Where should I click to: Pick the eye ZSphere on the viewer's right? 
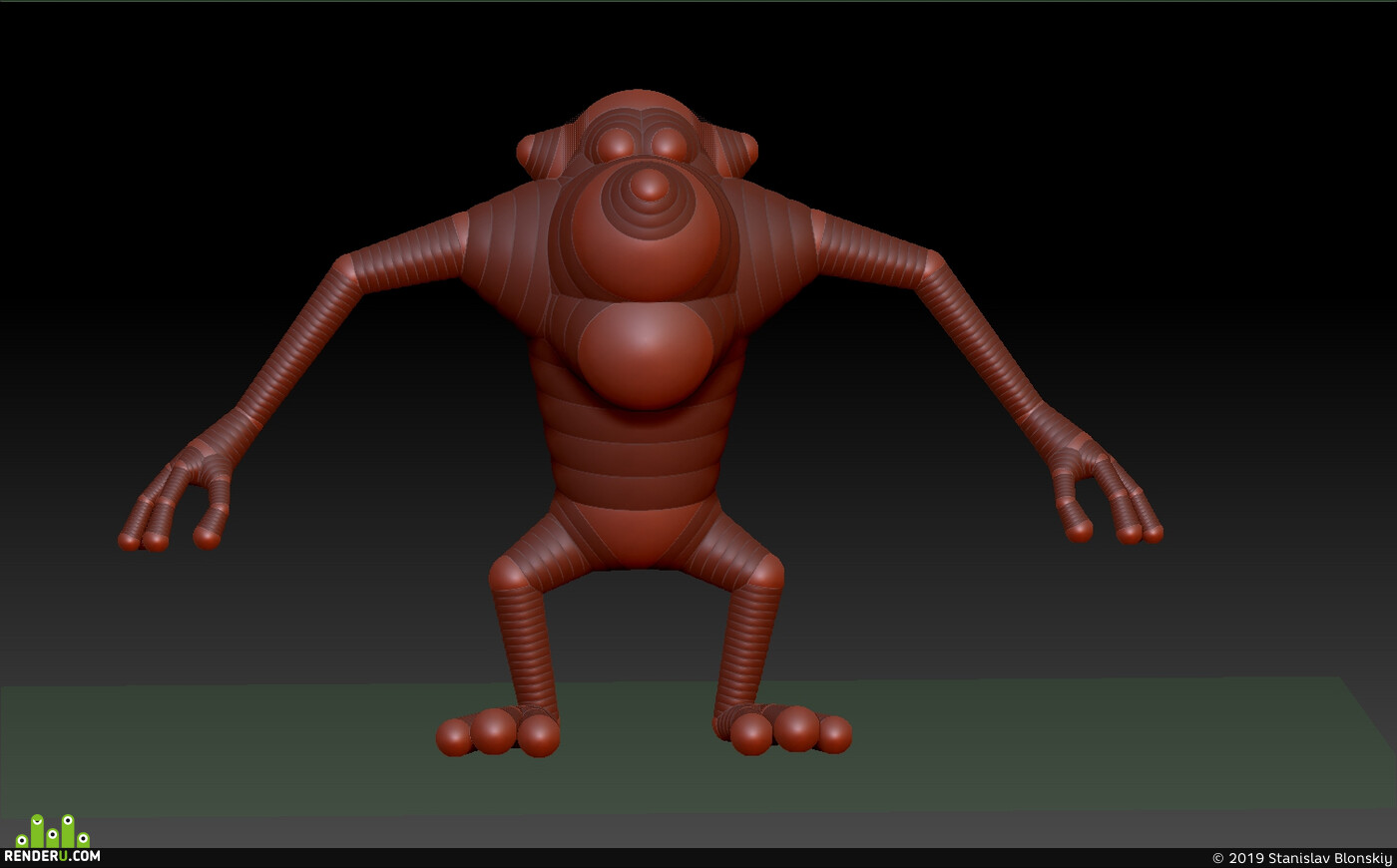click(x=670, y=146)
